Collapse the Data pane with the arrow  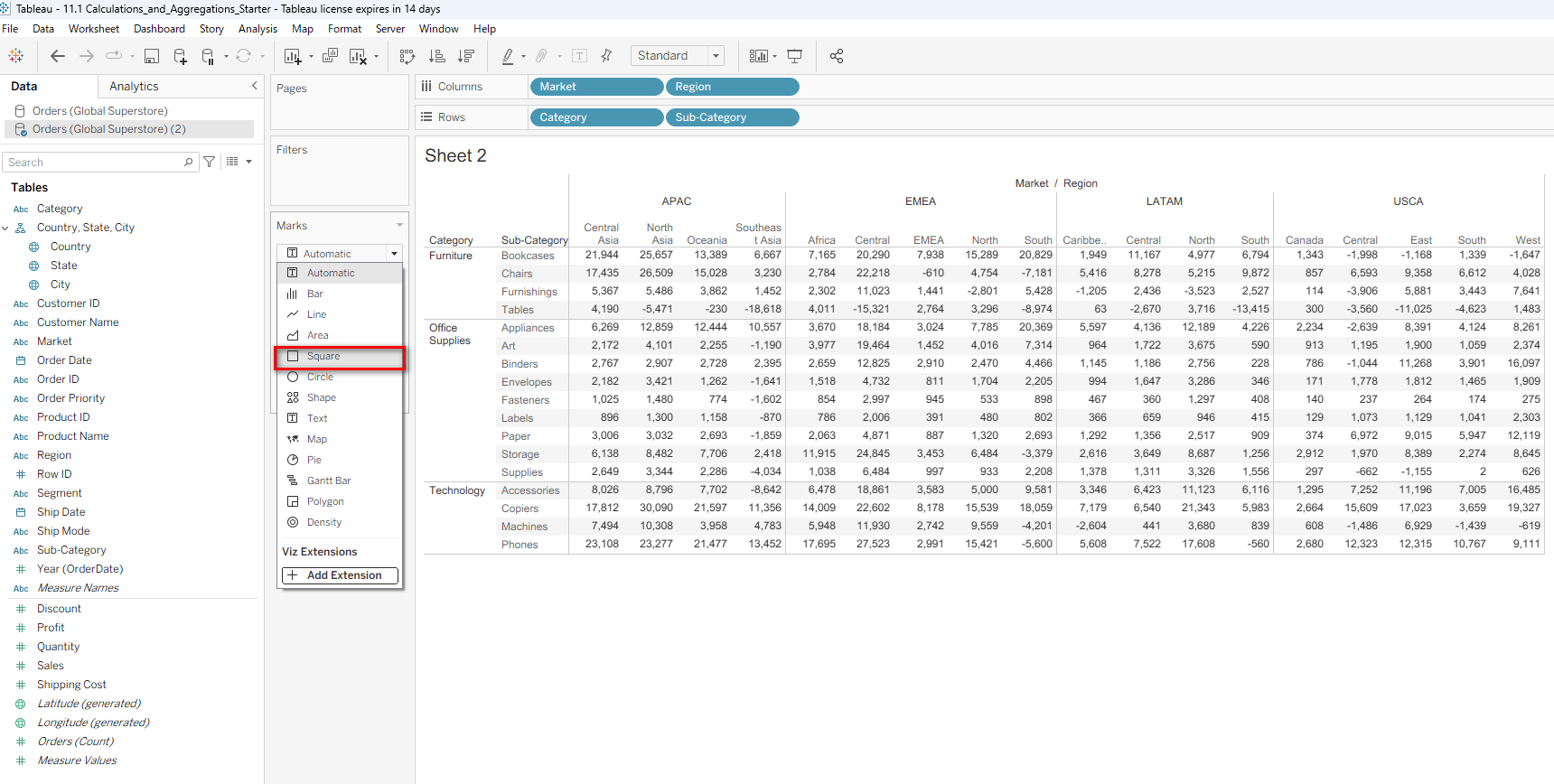click(254, 86)
